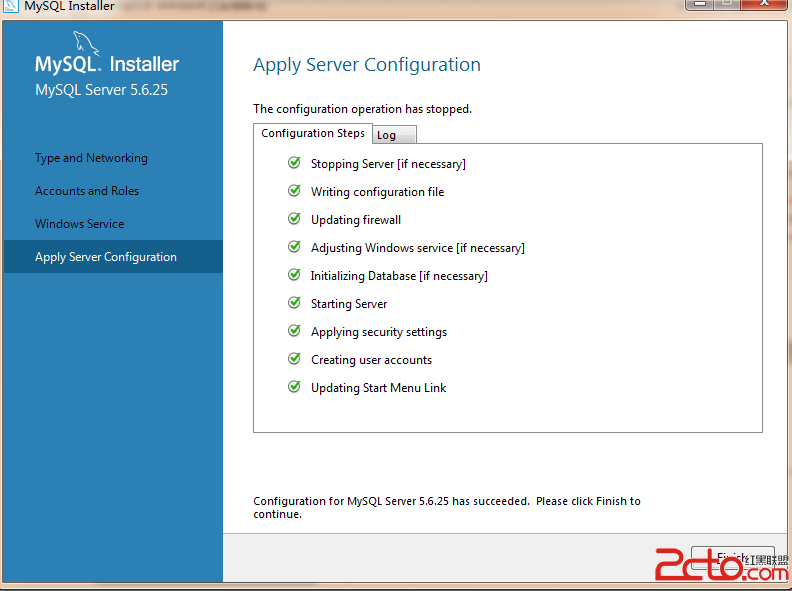Click check icon for Creating user accounts

pyautogui.click(x=294, y=359)
